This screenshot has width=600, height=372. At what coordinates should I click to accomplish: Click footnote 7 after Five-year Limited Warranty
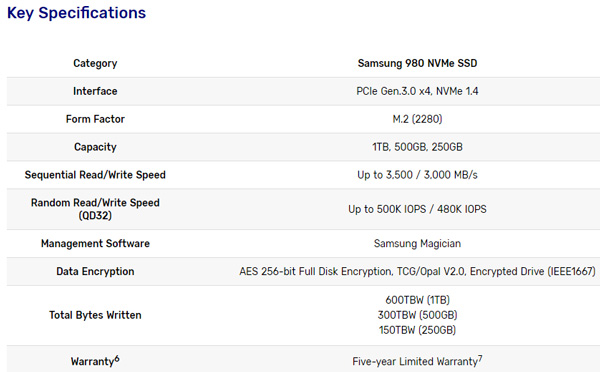pyautogui.click(x=480, y=358)
